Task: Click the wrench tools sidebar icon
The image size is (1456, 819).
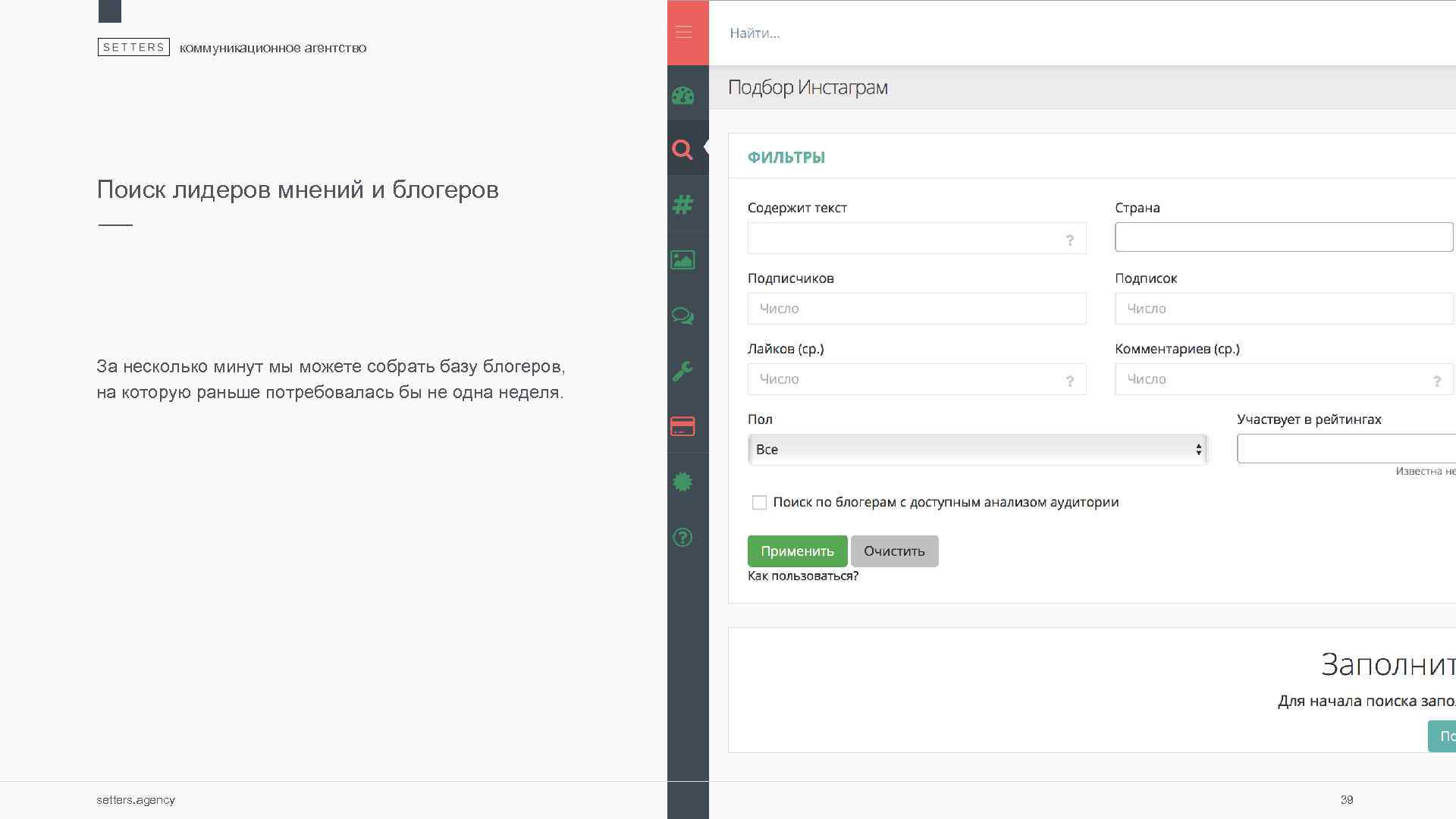Action: (x=682, y=372)
